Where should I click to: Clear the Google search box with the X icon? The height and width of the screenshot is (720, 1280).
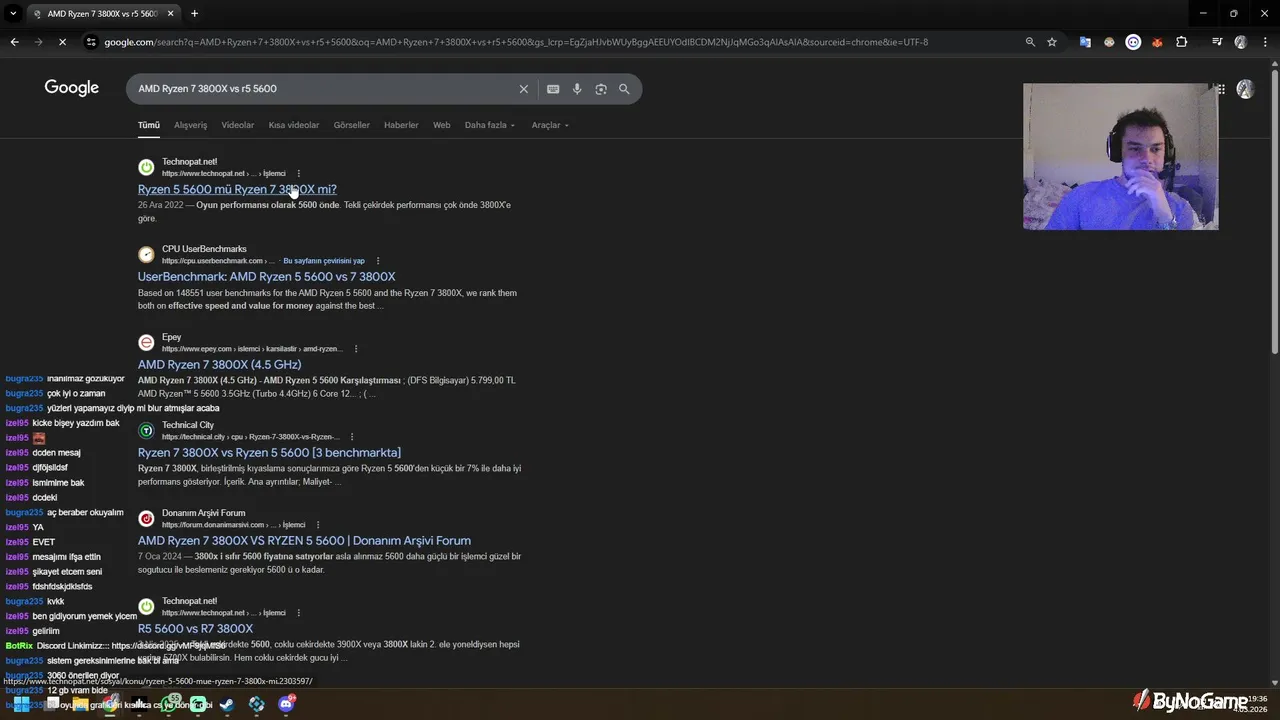point(523,89)
